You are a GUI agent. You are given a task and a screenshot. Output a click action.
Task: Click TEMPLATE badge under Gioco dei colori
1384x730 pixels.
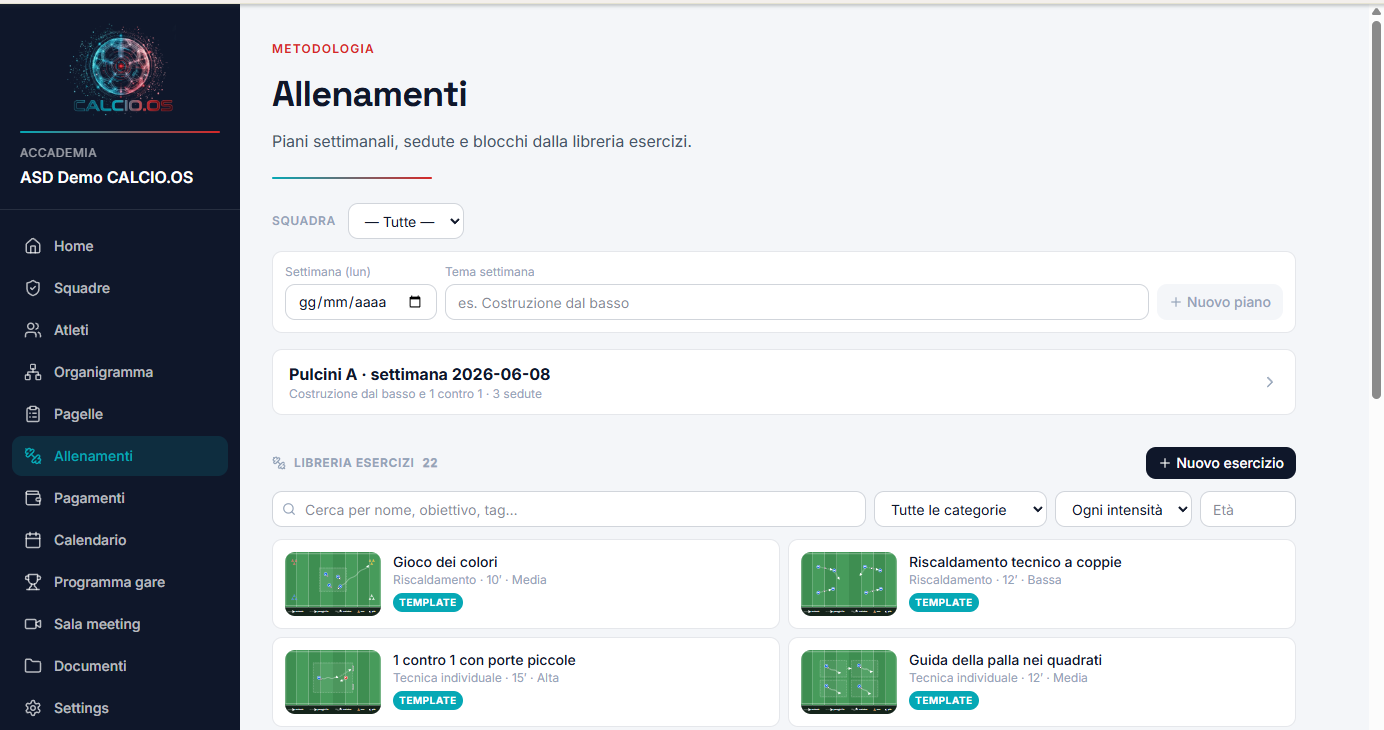pos(428,602)
